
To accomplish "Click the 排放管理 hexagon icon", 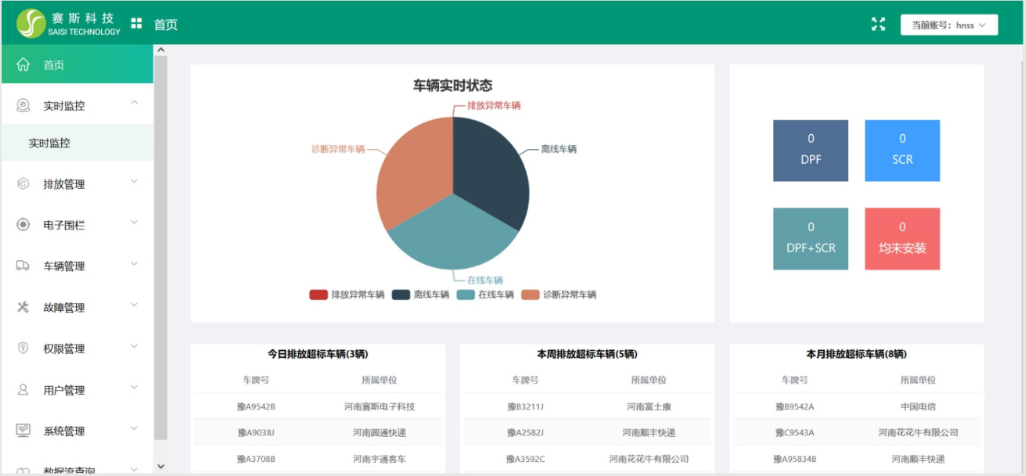I will point(23,184).
